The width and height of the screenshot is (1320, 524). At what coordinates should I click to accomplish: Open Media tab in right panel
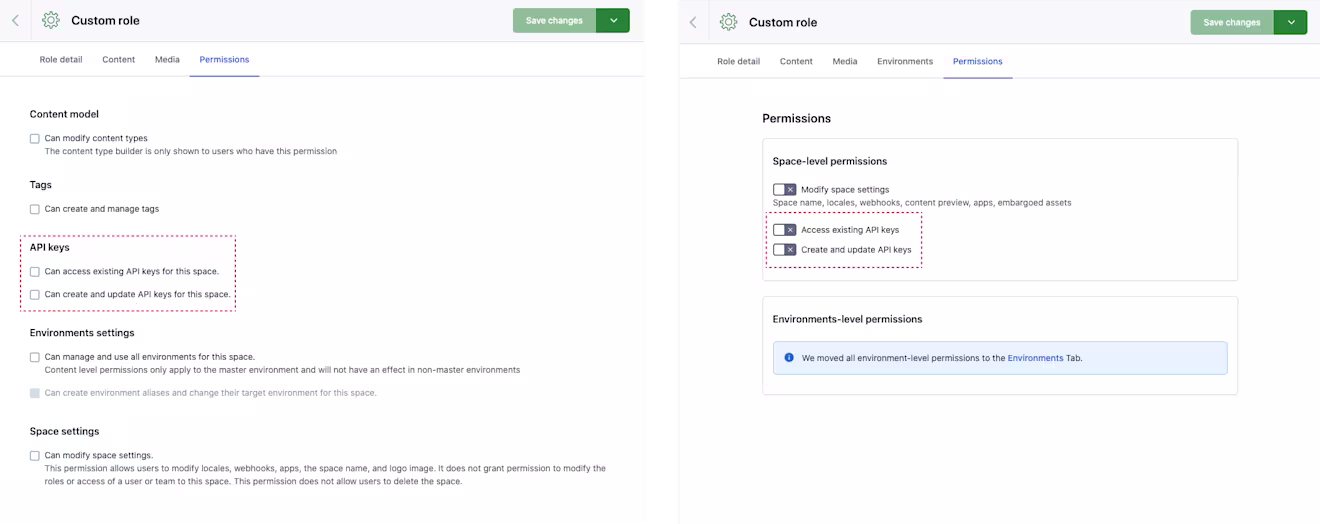845,61
